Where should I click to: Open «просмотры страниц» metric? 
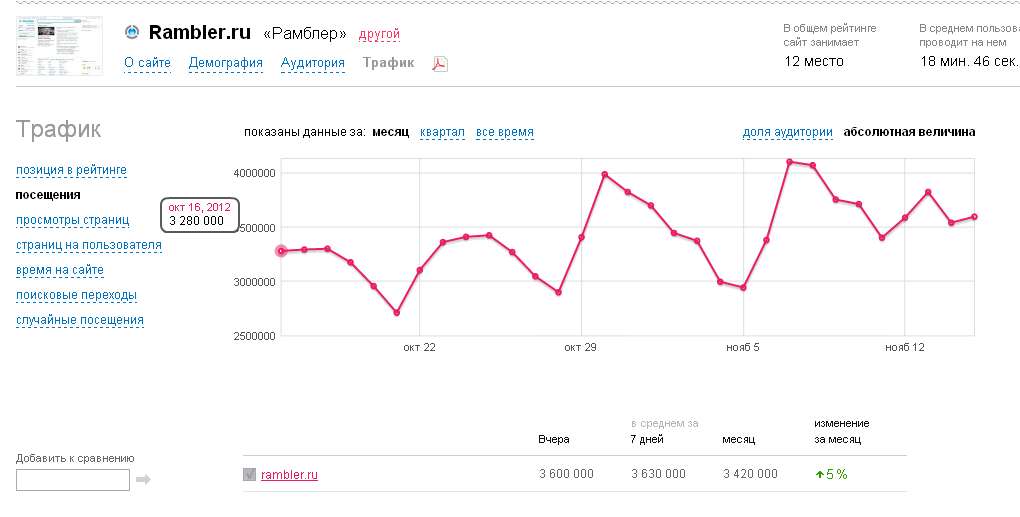(73, 220)
